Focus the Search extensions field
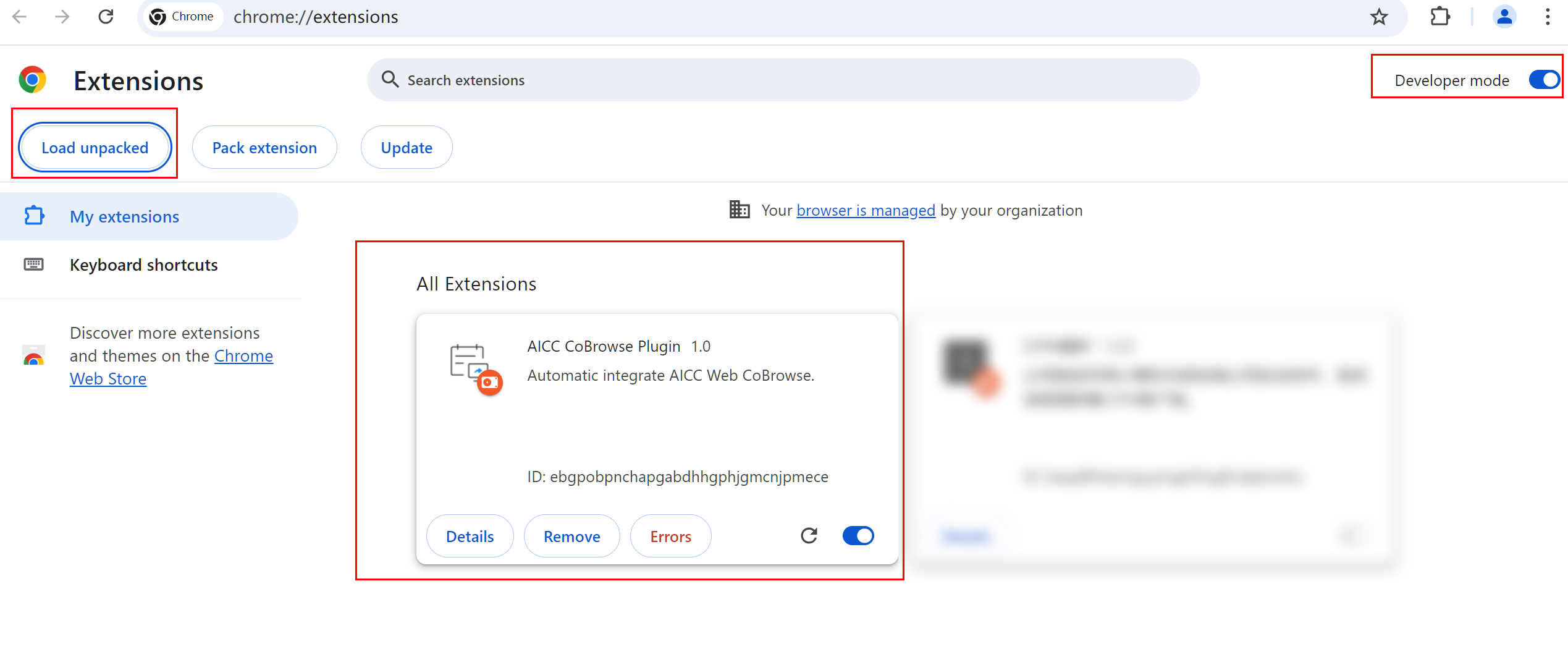The height and width of the screenshot is (649, 1568). click(783, 80)
